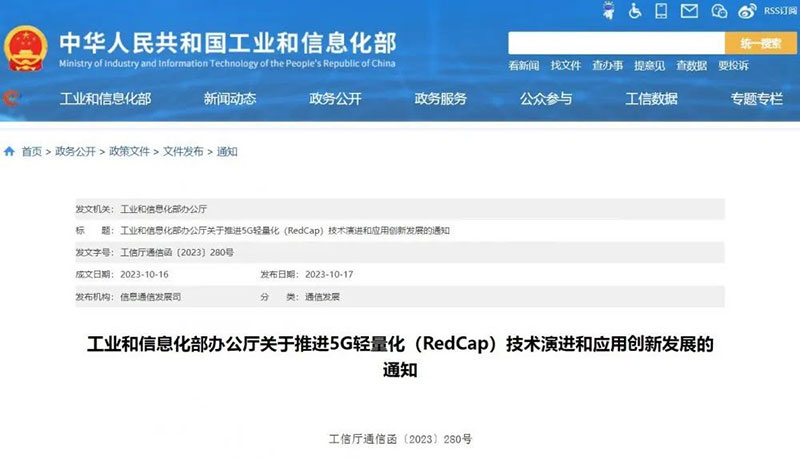The height and width of the screenshot is (458, 800).
Task: Click the robot assistant mascot icon
Action: [607, 12]
